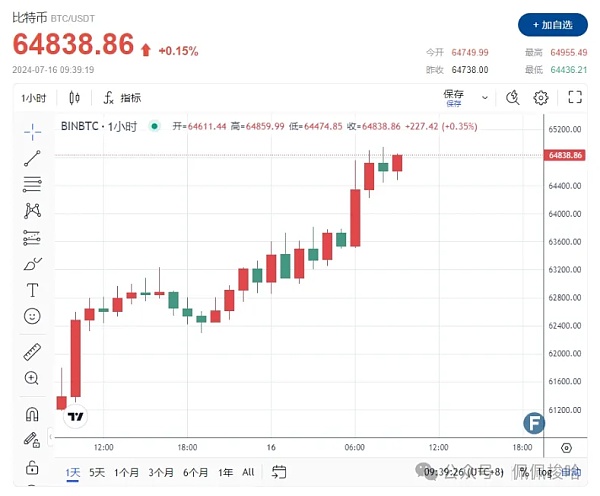Select the 3个月 time range
Image resolution: width=600 pixels, height=496 pixels.
[x=161, y=472]
